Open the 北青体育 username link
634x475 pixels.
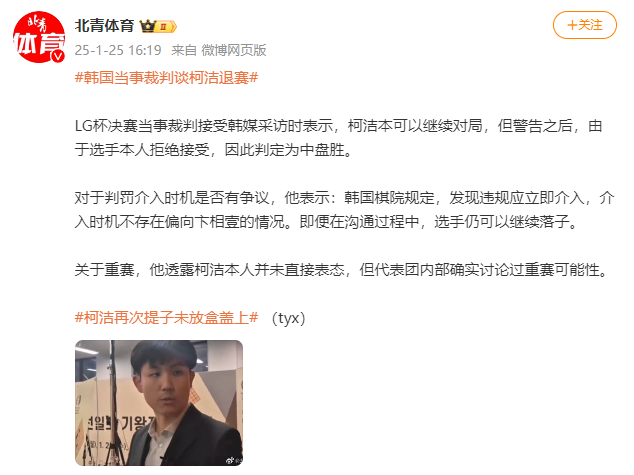pos(104,26)
